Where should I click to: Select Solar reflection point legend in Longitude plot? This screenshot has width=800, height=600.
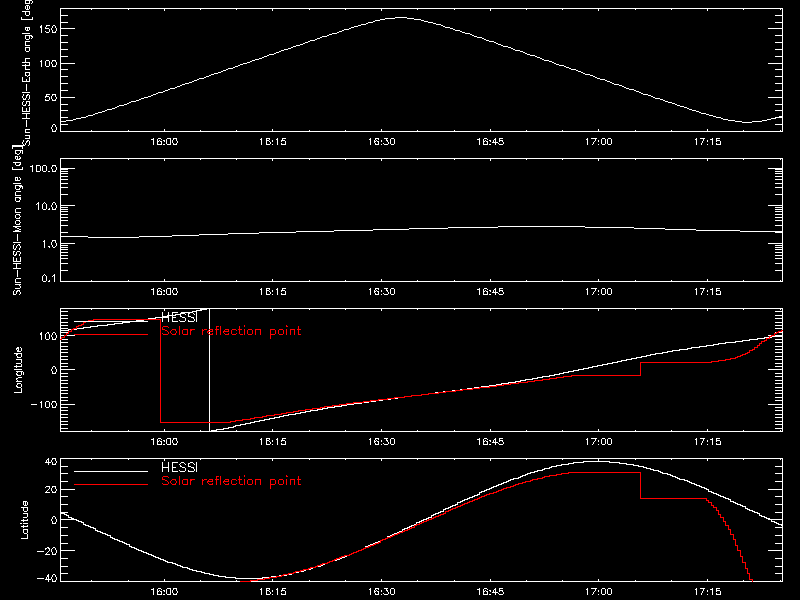(x=231, y=331)
